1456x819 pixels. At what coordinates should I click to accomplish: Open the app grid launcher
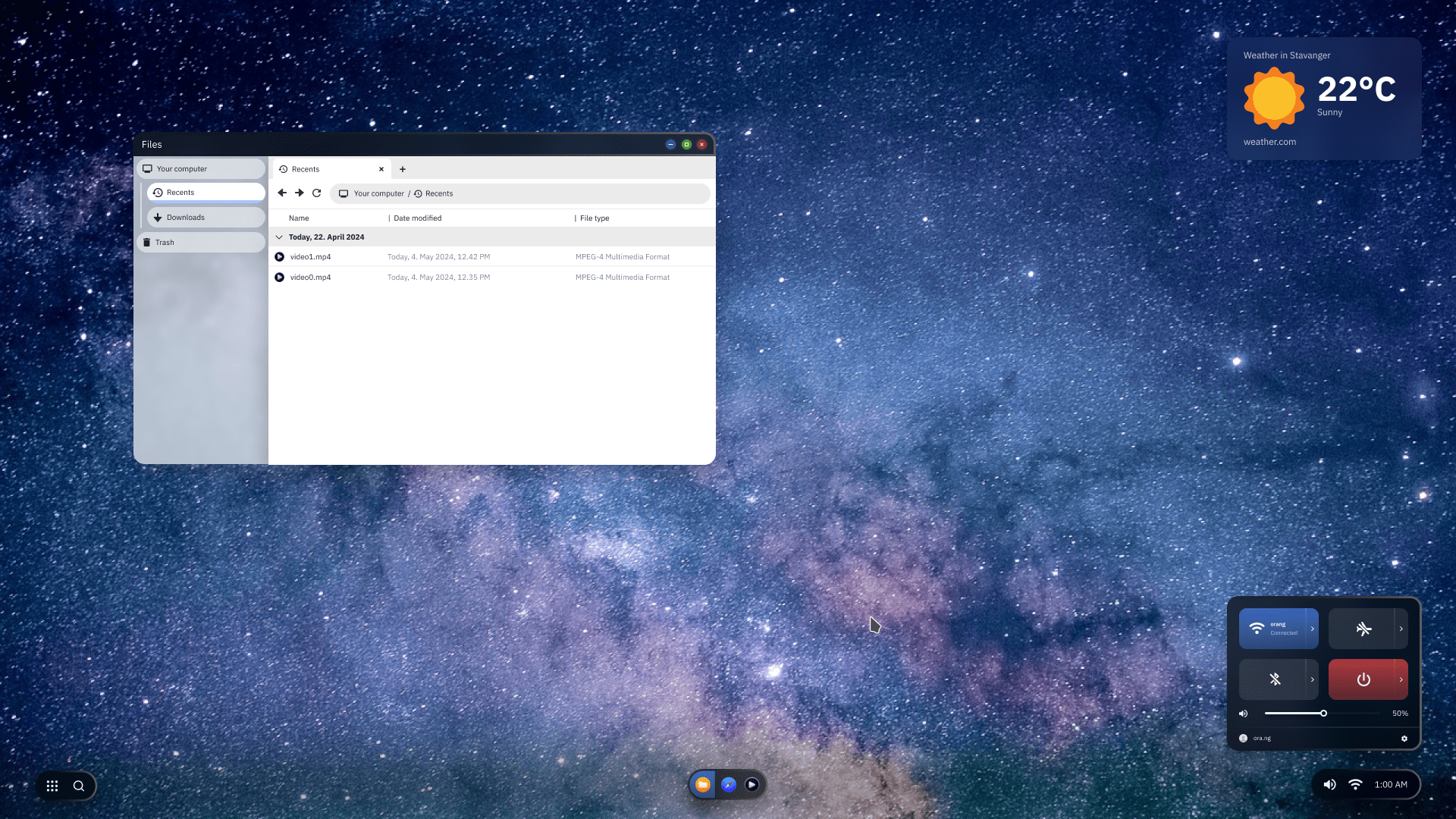pyautogui.click(x=52, y=786)
